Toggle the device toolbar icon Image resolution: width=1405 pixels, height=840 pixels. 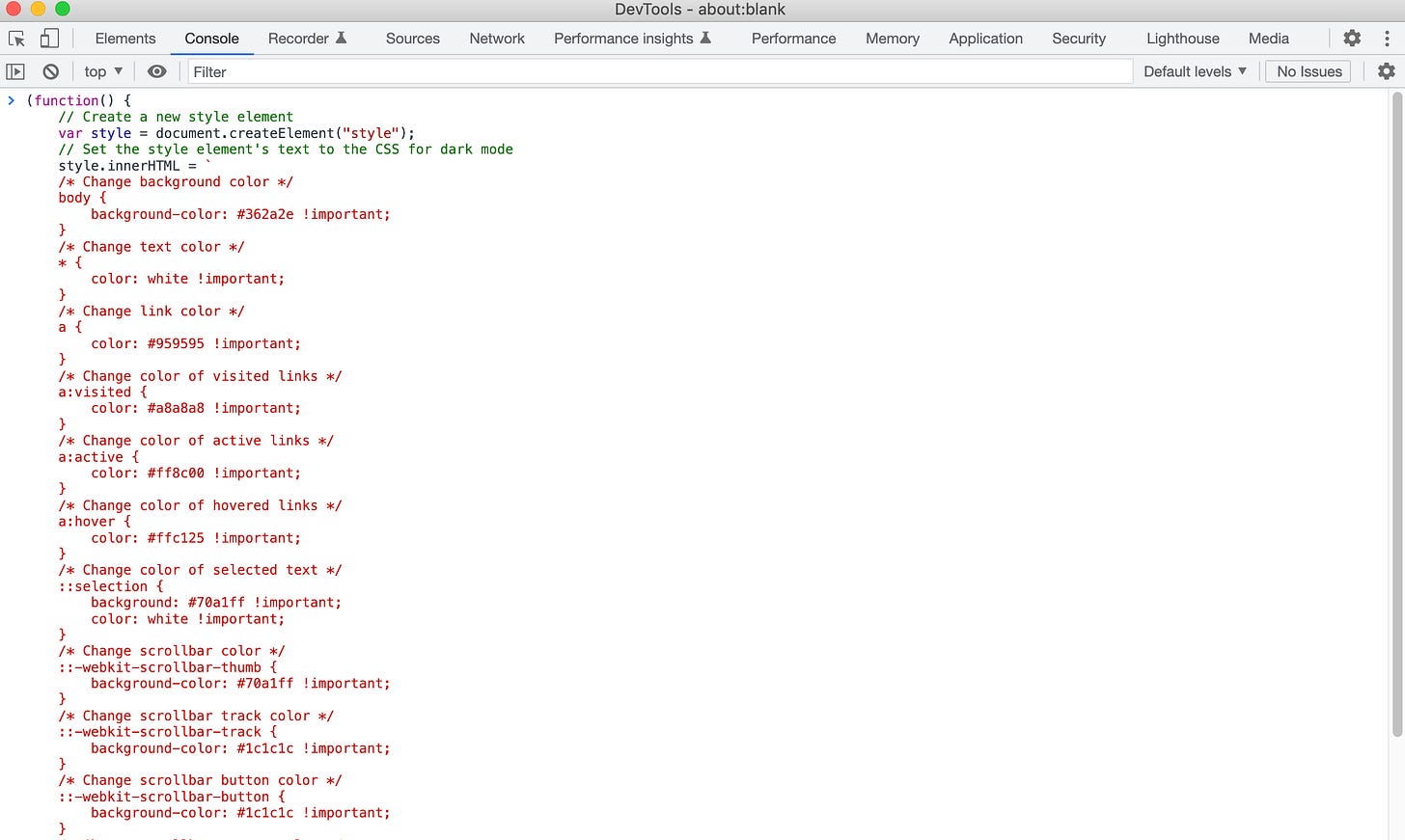(49, 39)
